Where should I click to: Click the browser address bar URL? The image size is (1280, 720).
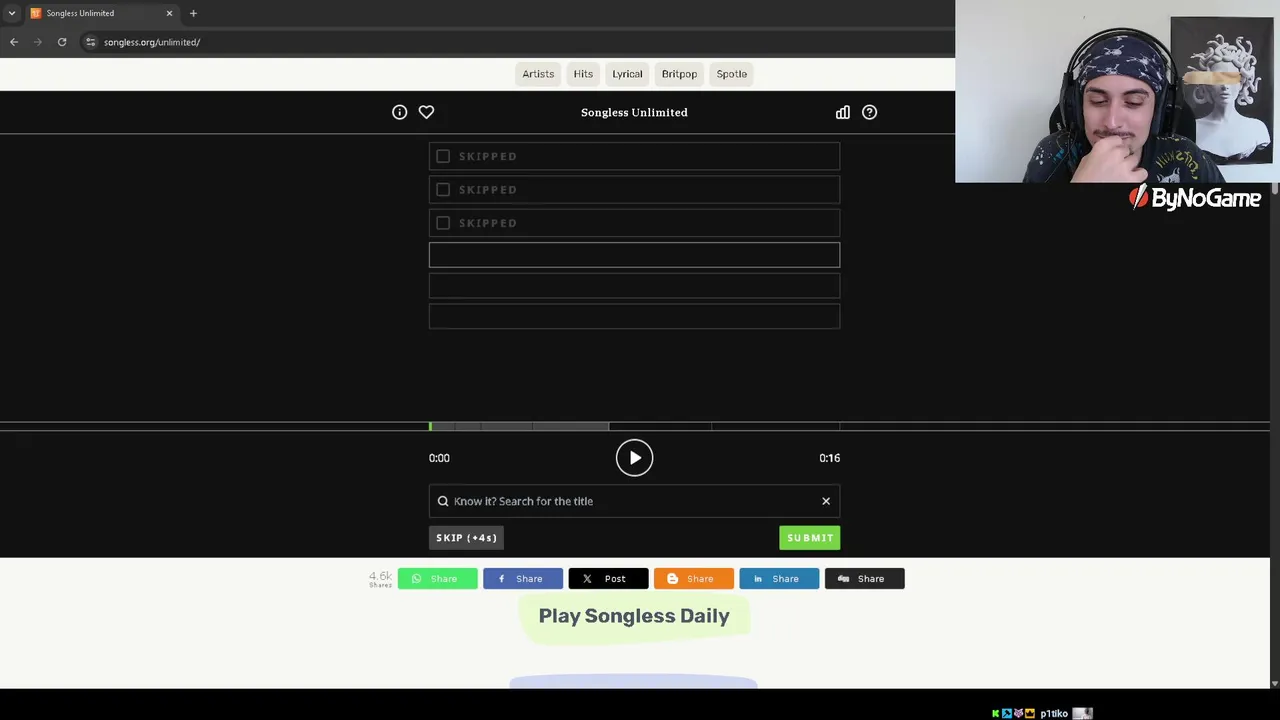[152, 42]
